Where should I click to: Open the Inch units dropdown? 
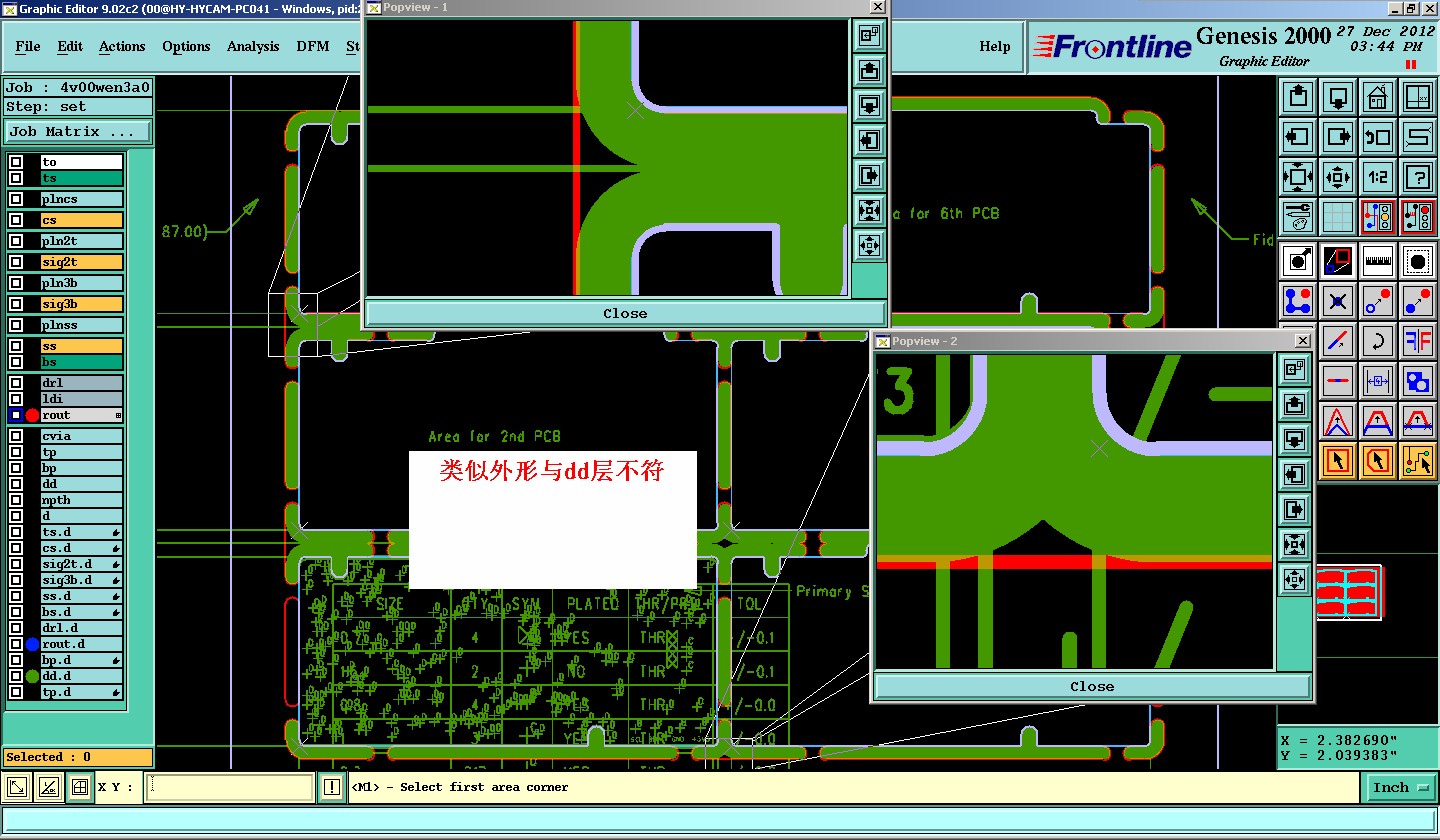coord(1399,788)
